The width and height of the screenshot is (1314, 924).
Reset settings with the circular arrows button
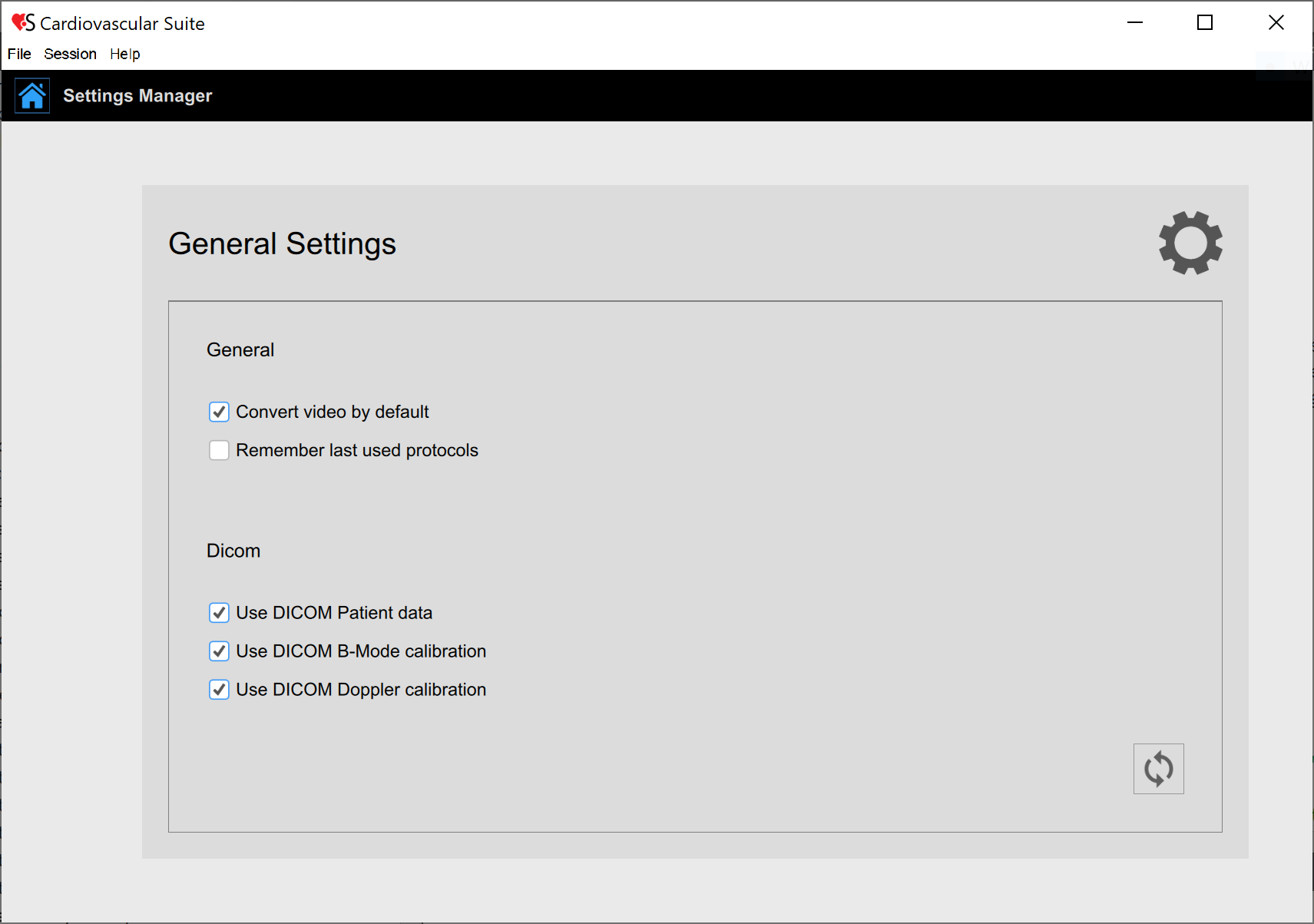(x=1158, y=769)
